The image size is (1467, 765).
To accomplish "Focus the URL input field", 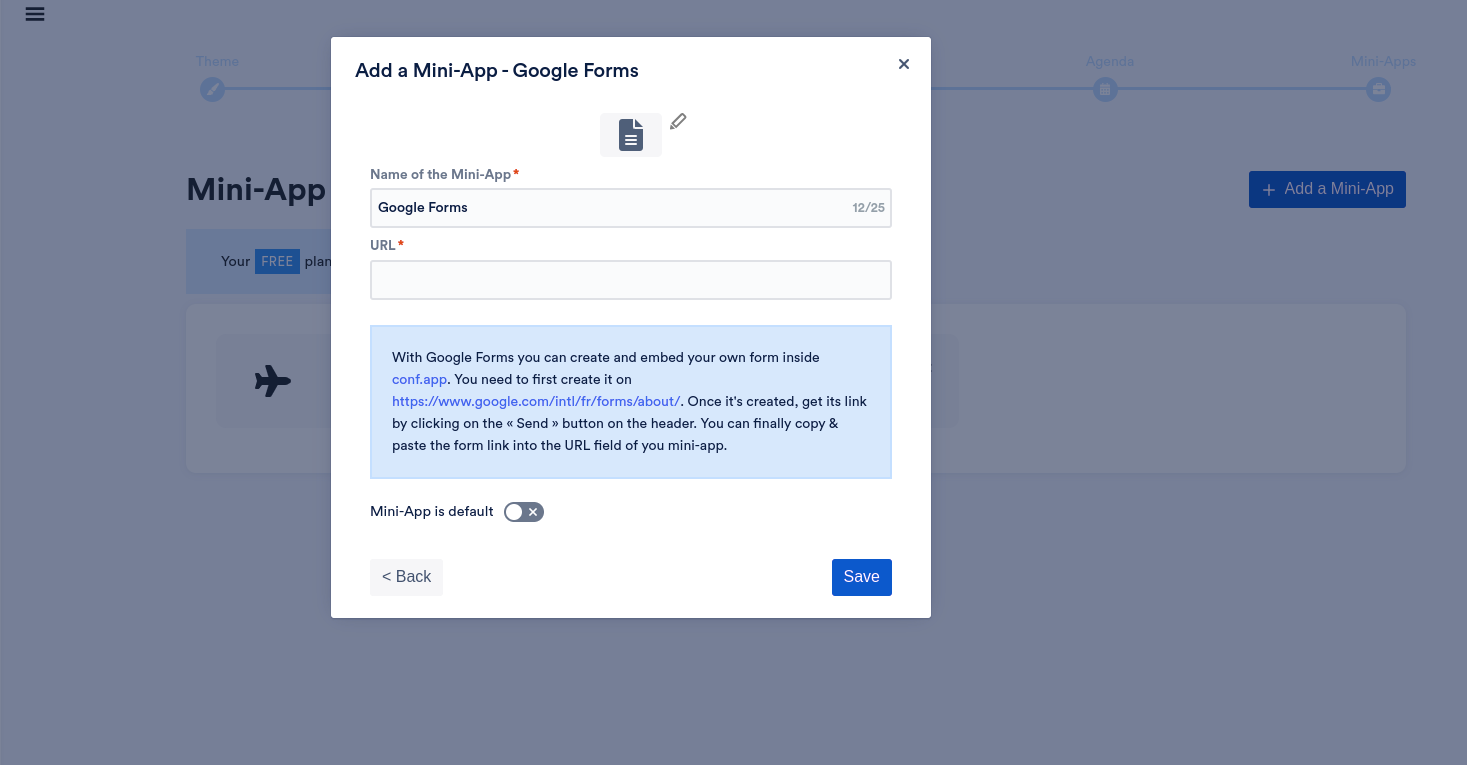I will pyautogui.click(x=630, y=280).
